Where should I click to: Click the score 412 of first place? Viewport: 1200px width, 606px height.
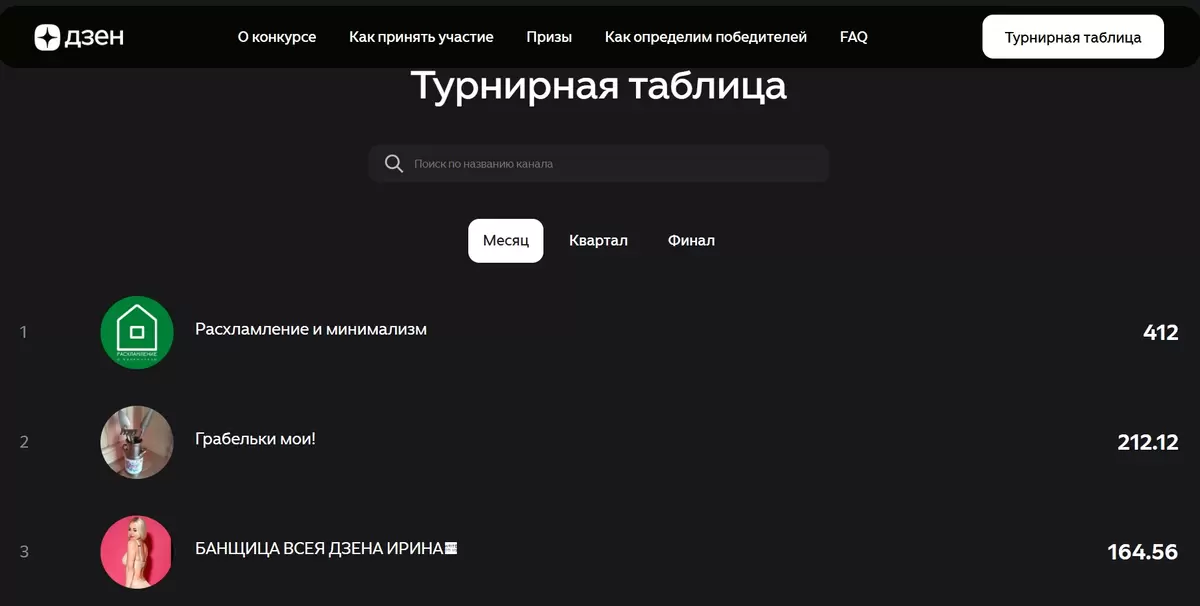(1160, 333)
